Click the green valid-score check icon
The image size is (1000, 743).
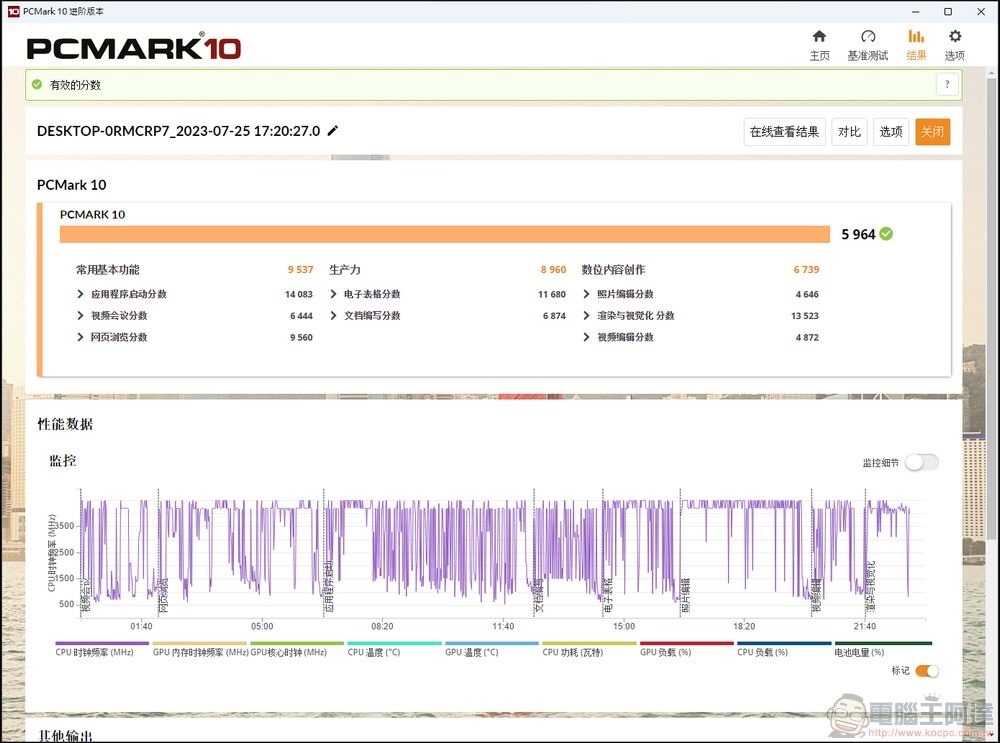click(x=37, y=84)
